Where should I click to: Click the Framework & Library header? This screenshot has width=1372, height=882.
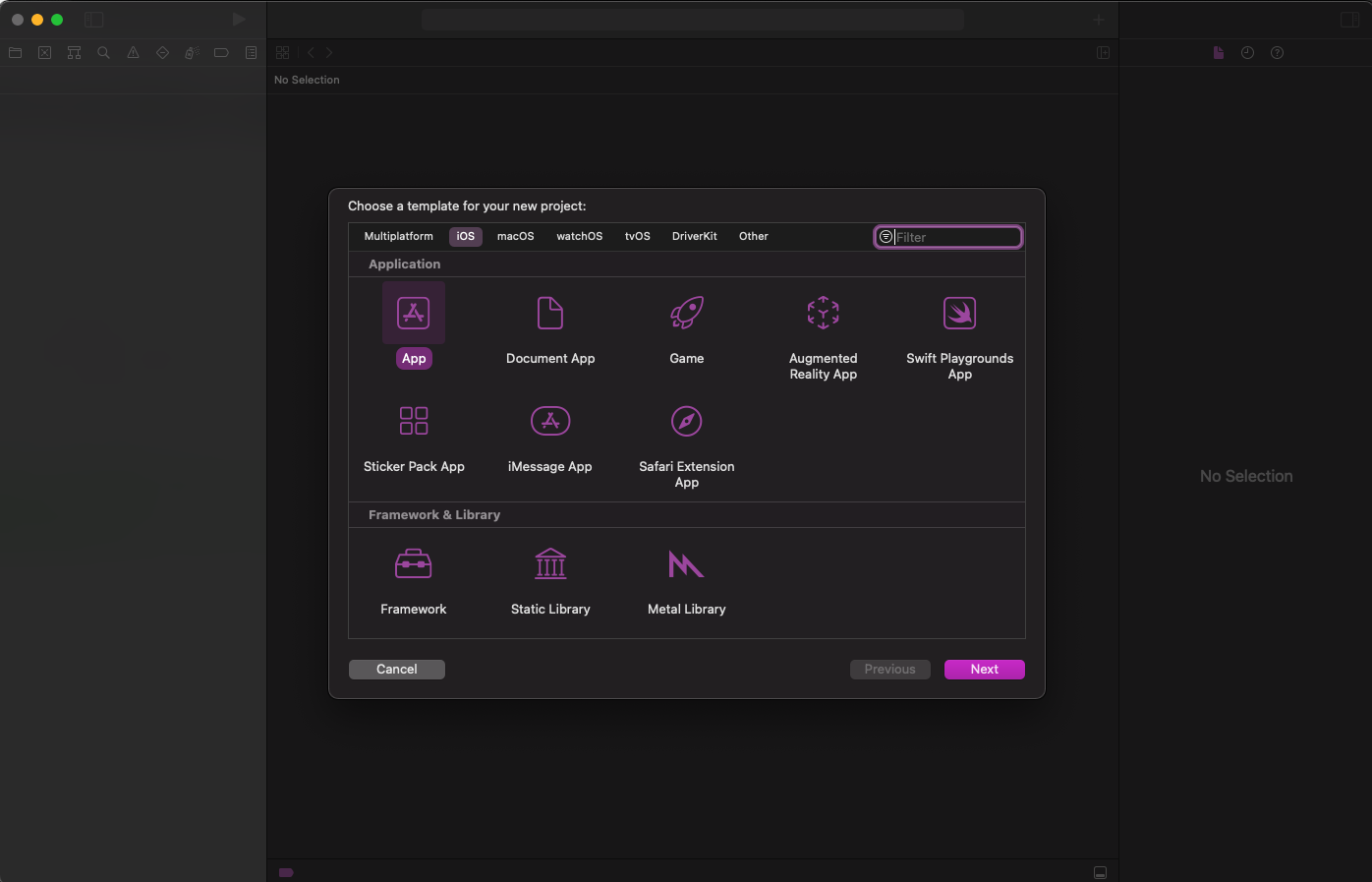(x=434, y=515)
